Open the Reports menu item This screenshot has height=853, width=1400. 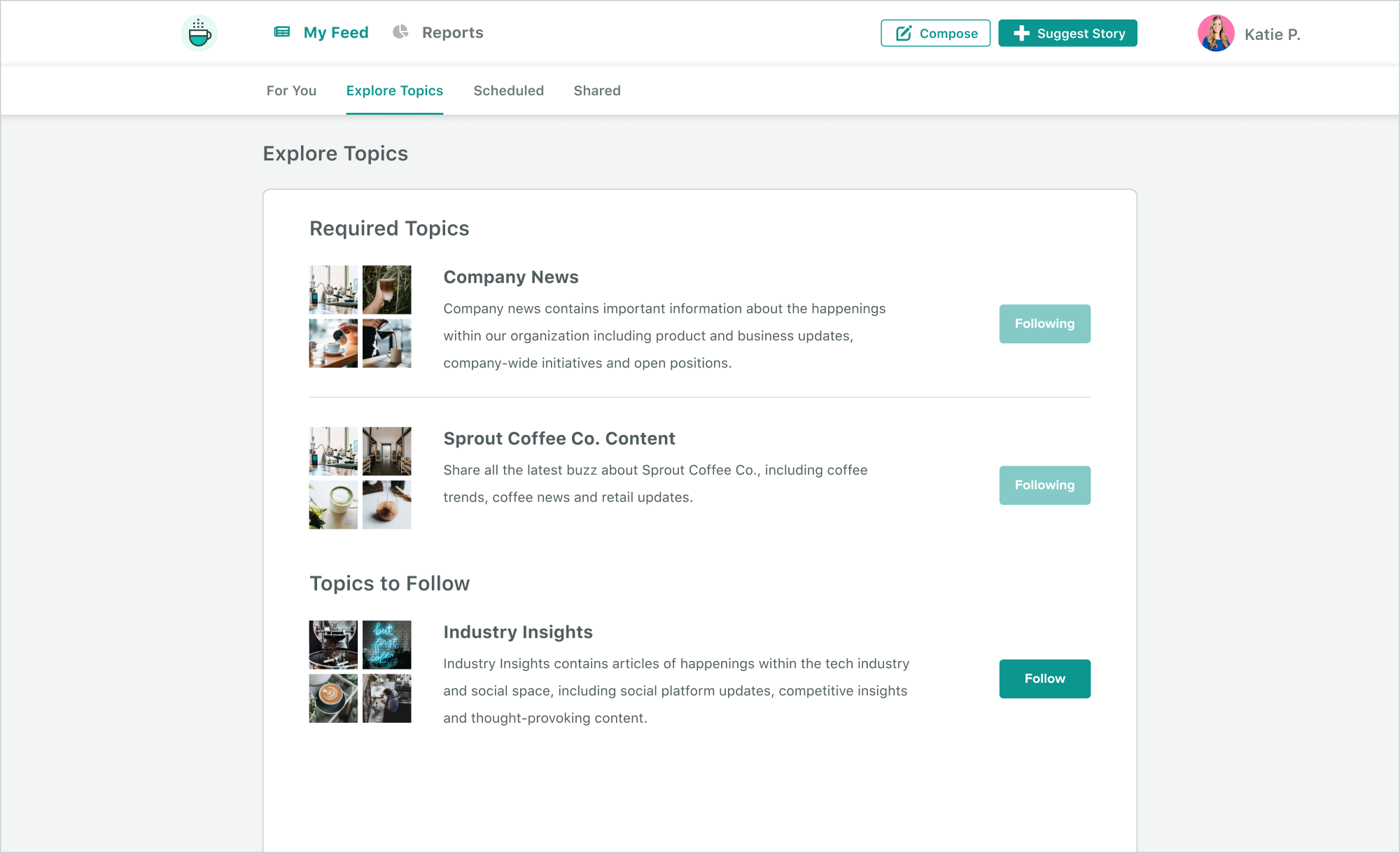click(452, 33)
